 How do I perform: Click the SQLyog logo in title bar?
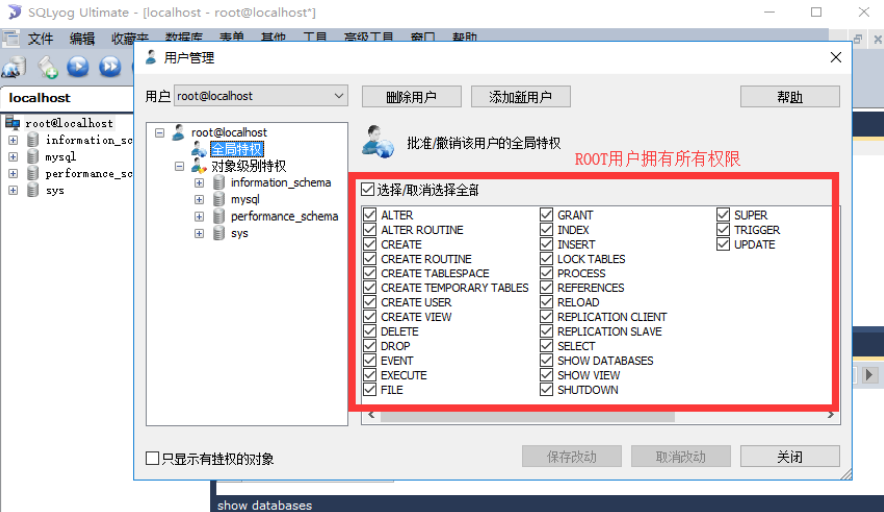point(14,12)
